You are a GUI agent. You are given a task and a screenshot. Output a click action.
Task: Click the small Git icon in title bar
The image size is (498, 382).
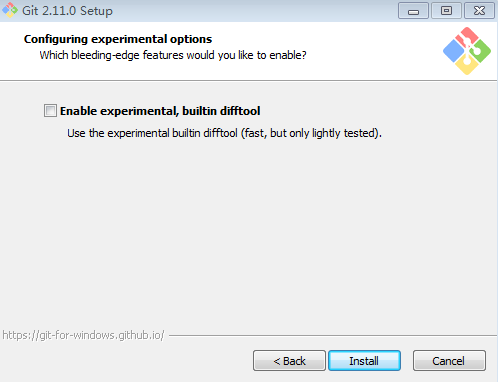coord(10,10)
